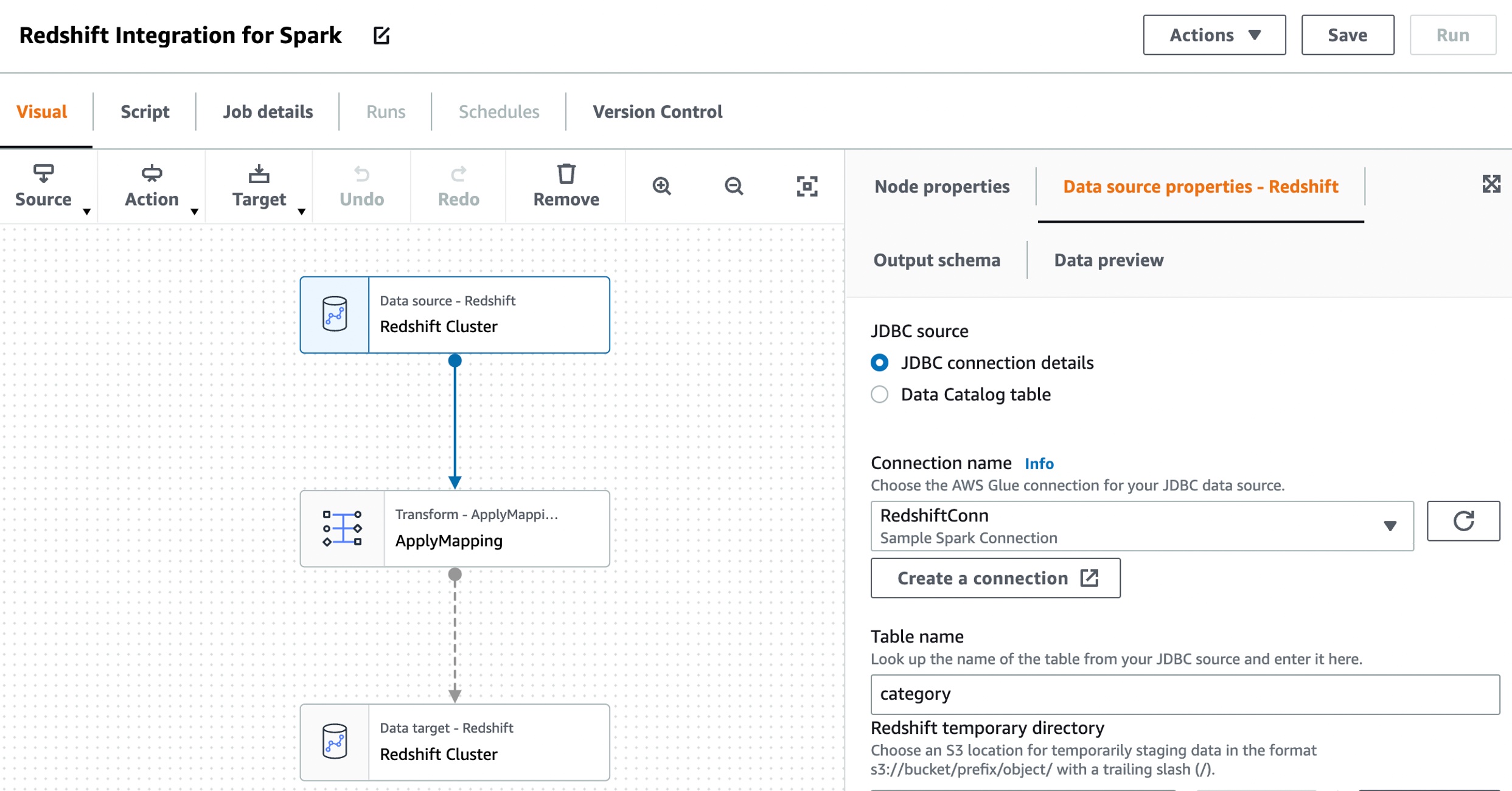Screen dimensions: 1512x791
Task: Open the Schedules tab
Action: point(499,112)
